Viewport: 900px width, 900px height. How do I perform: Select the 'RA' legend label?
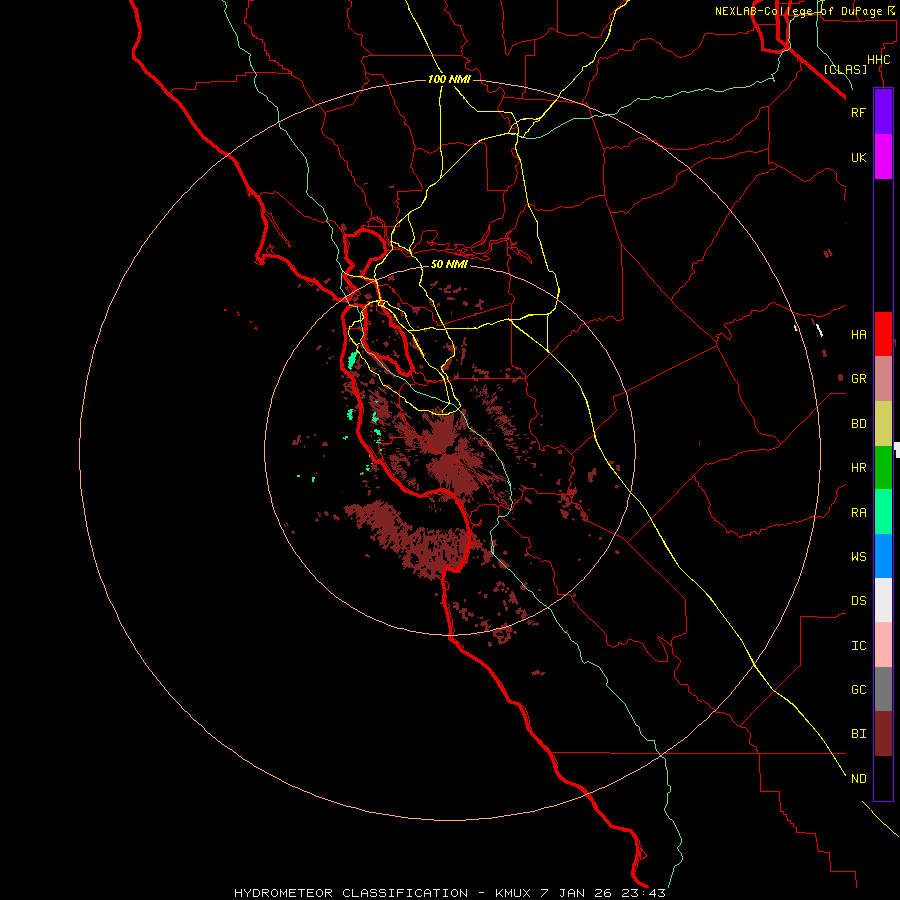tap(858, 513)
